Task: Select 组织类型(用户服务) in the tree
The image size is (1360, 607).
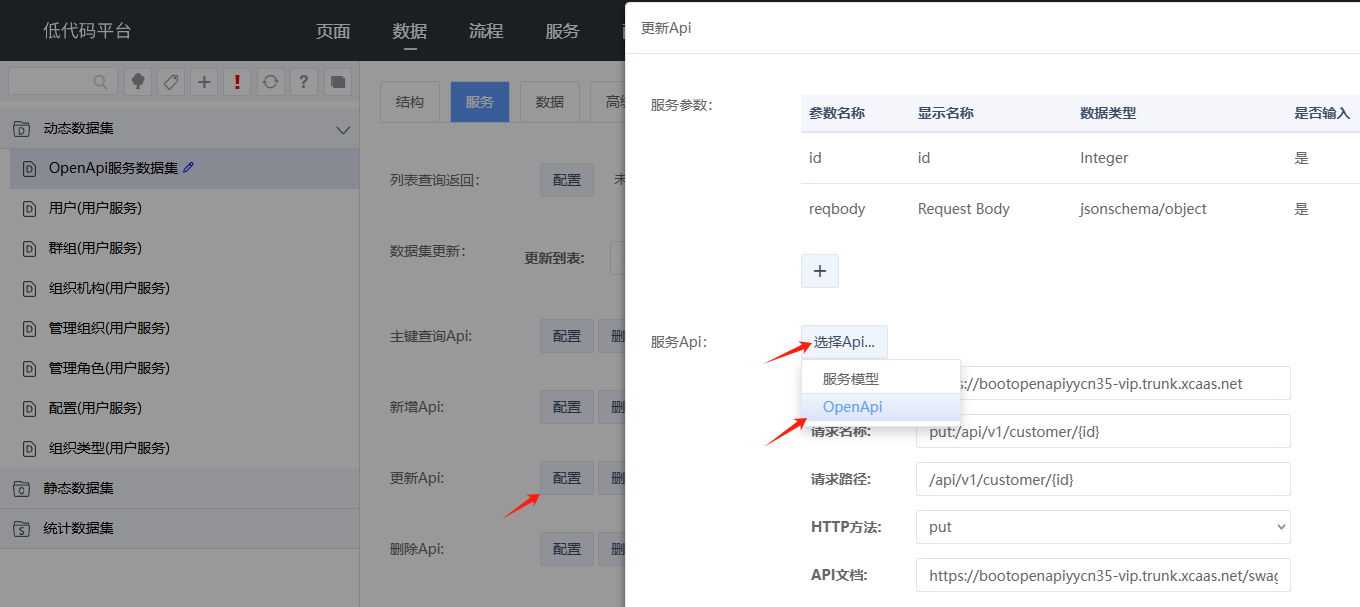Action: point(184,448)
